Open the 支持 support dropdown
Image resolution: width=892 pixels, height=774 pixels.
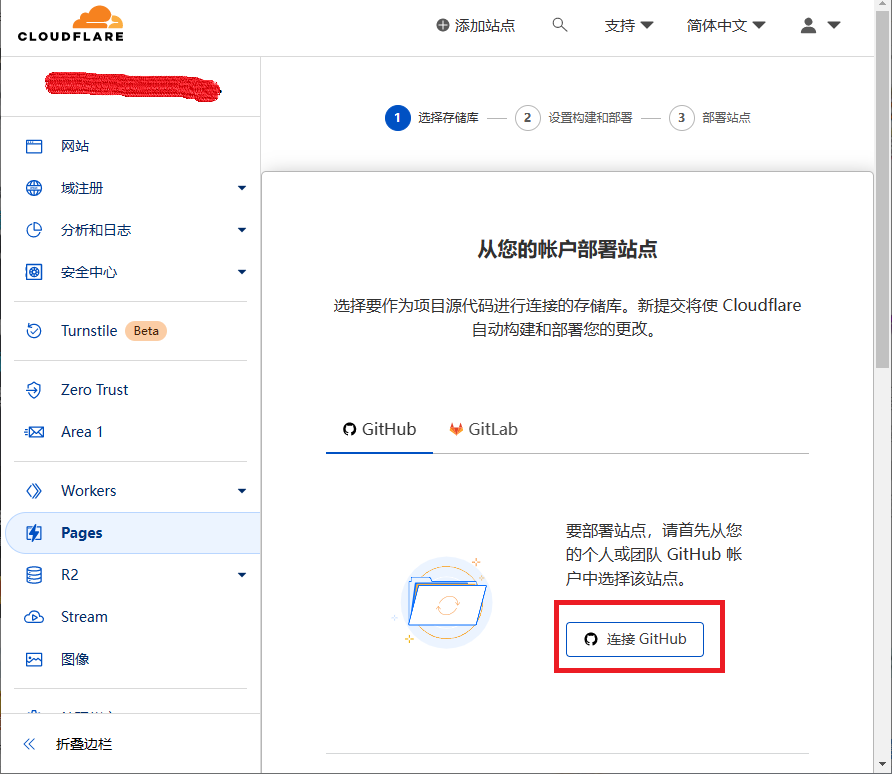click(629, 26)
